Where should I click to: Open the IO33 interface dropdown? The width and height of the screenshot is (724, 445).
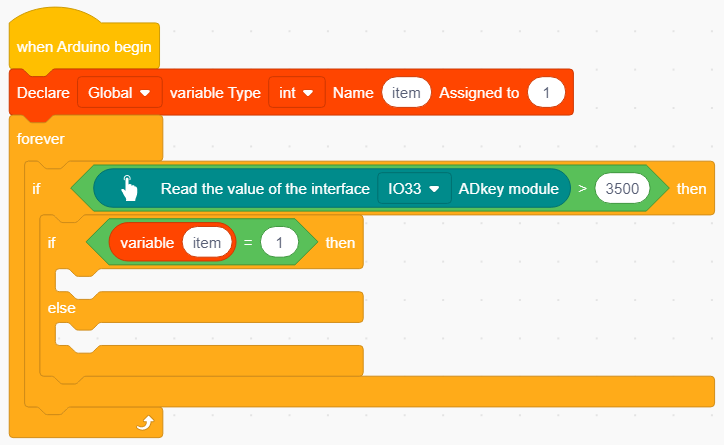414,188
